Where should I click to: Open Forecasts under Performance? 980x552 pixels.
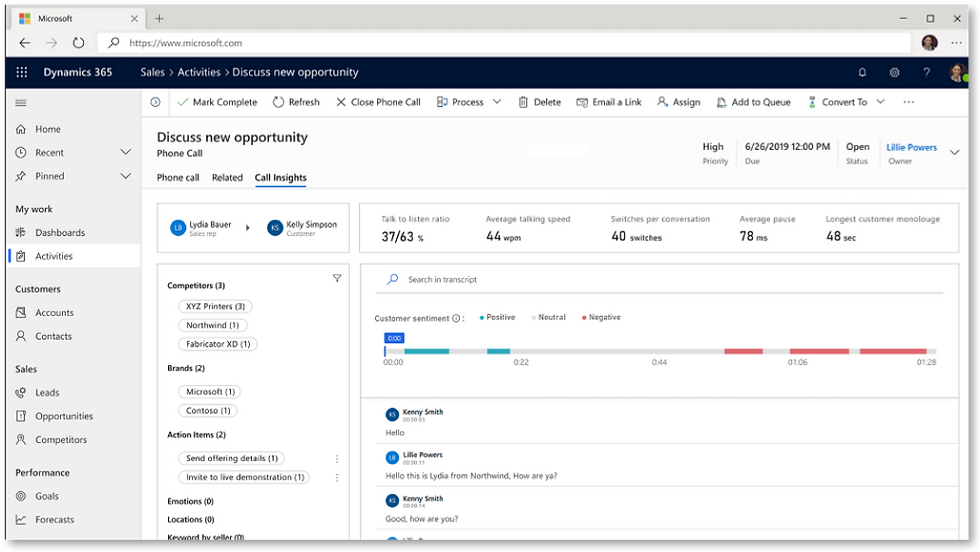tap(54, 519)
